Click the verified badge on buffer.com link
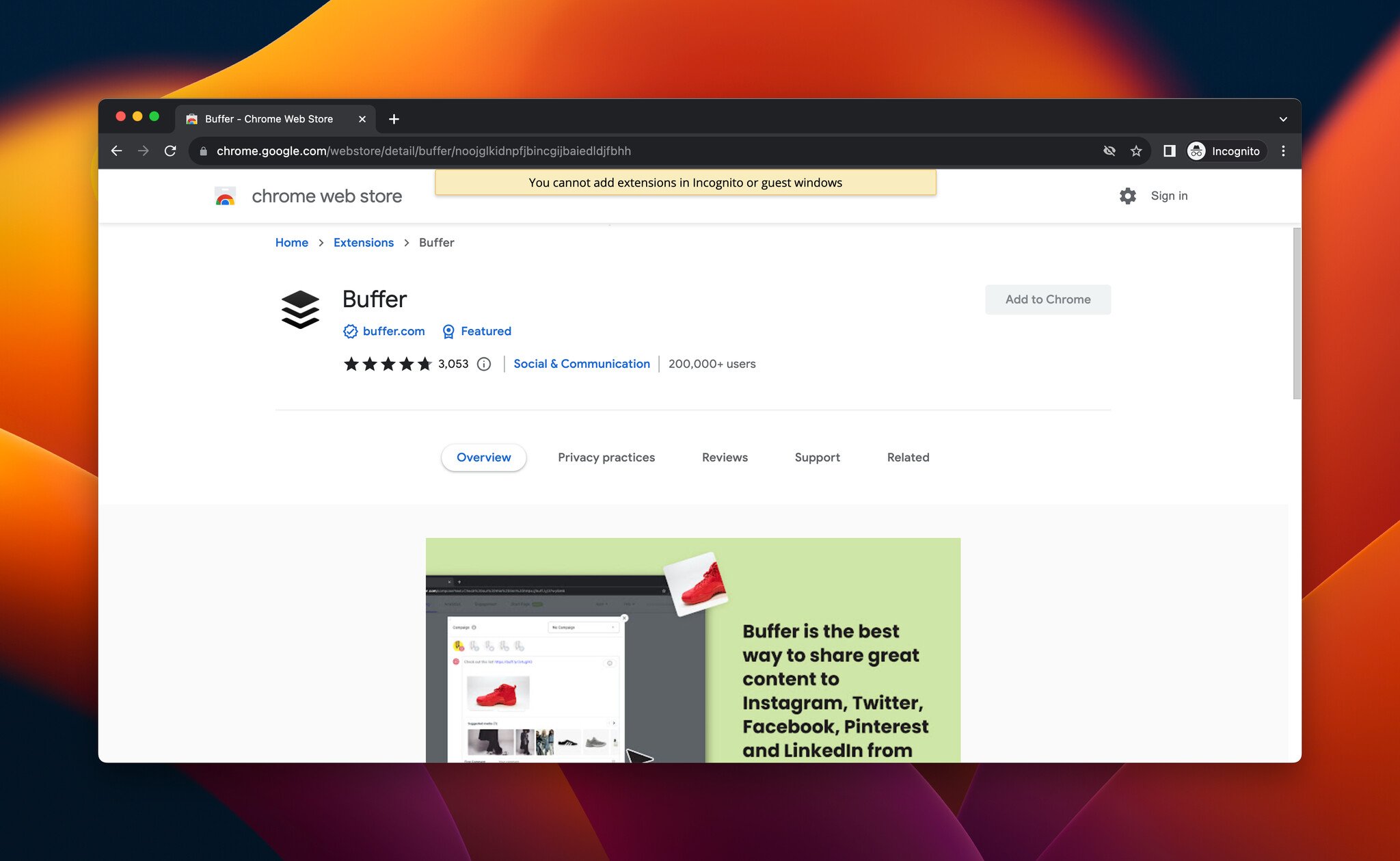 [x=349, y=331]
